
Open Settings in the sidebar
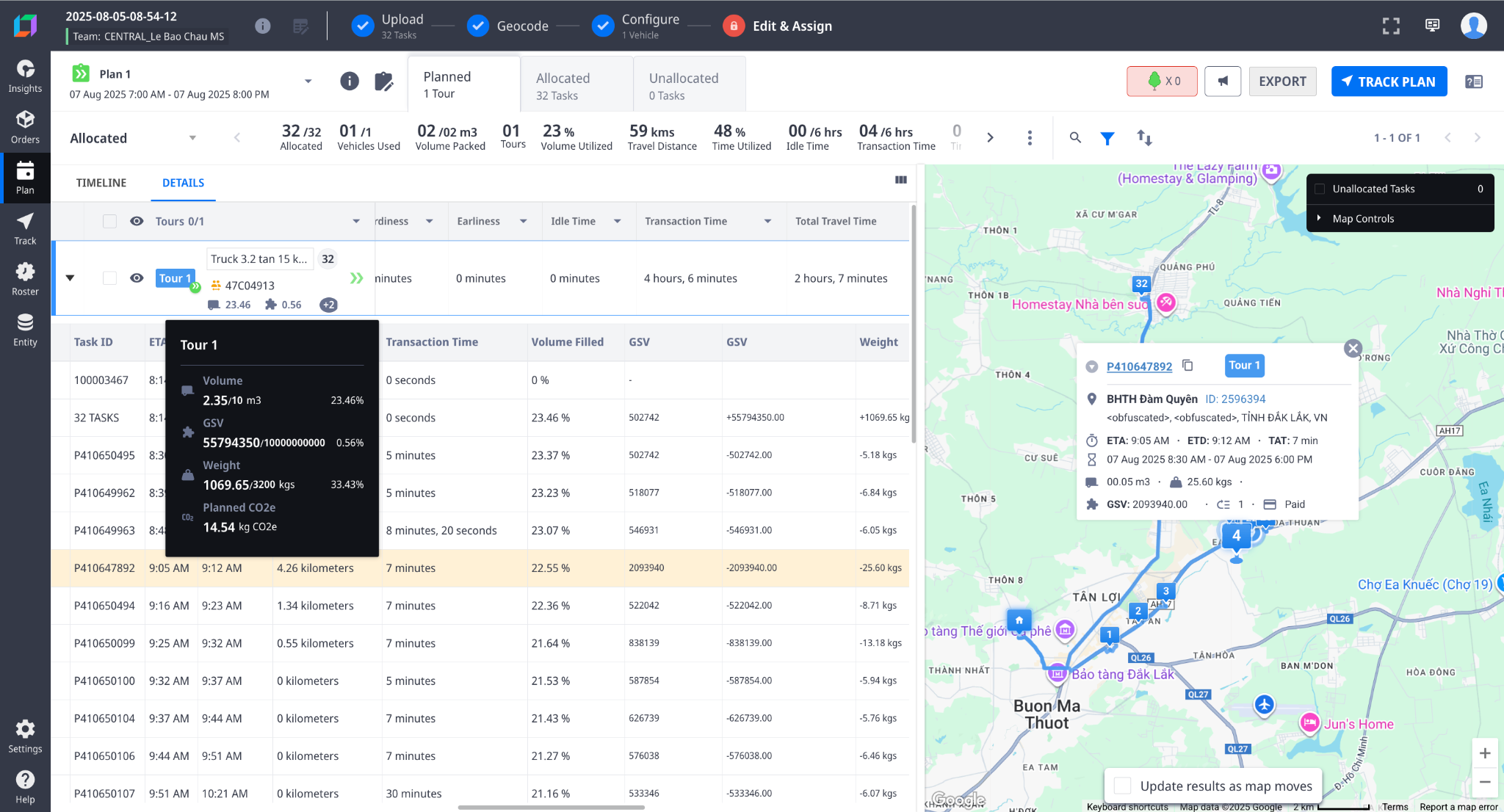click(x=25, y=736)
